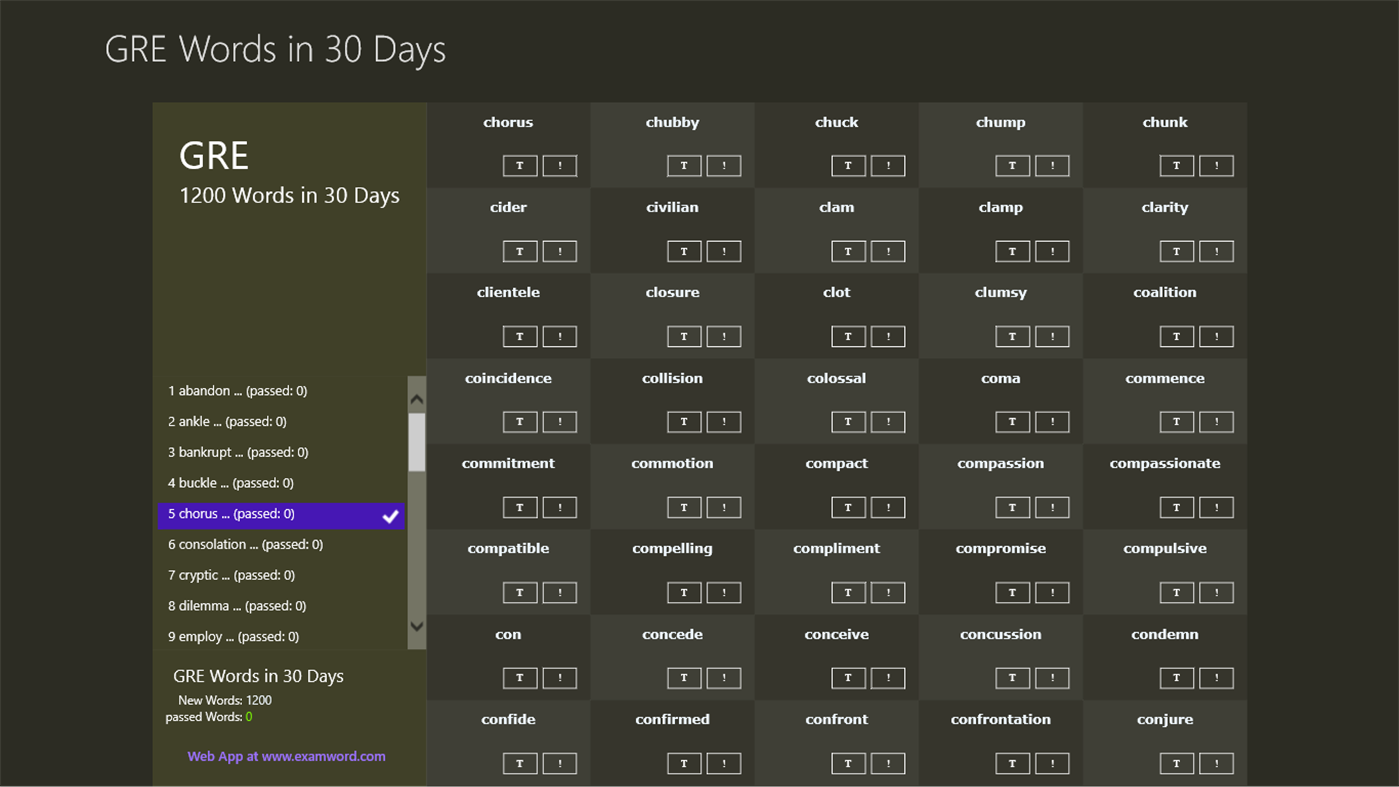Image resolution: width=1399 pixels, height=787 pixels.
Task: Open the Web App link to www.examword.com
Action: click(286, 756)
